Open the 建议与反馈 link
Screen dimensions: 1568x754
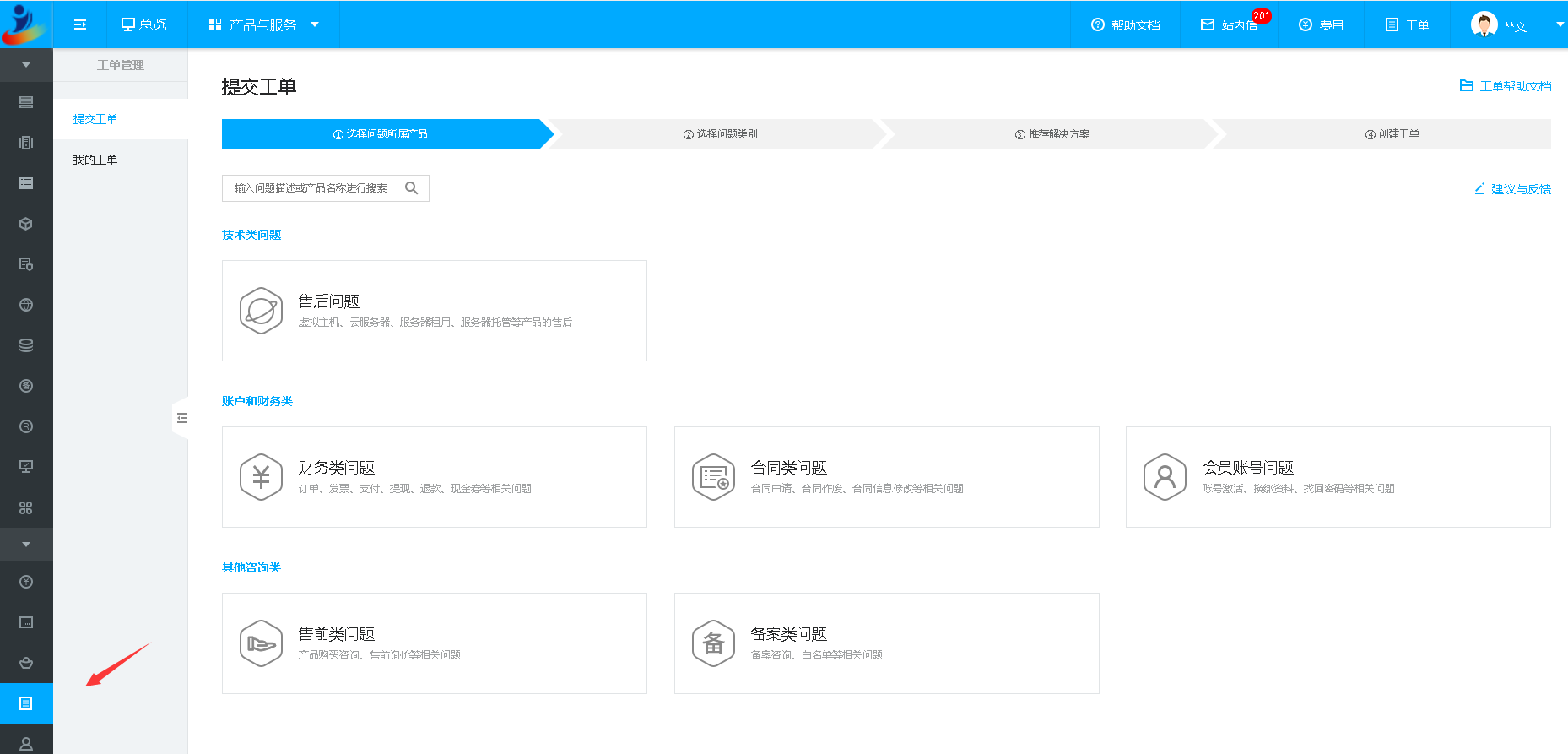click(x=1512, y=189)
